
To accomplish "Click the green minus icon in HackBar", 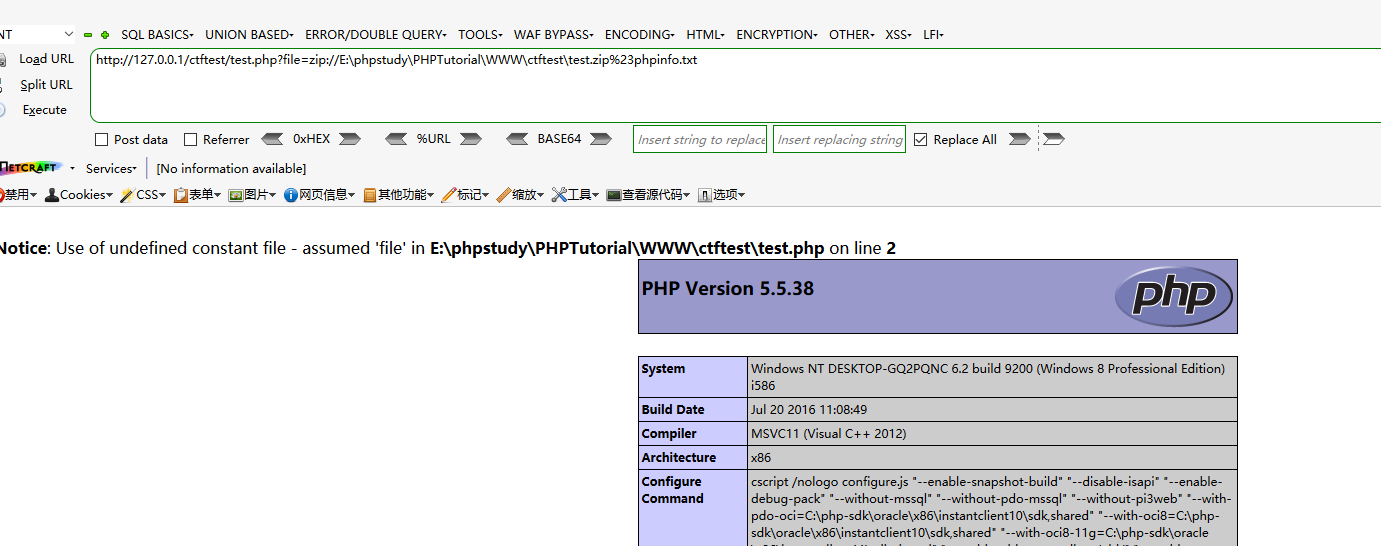I will point(88,35).
